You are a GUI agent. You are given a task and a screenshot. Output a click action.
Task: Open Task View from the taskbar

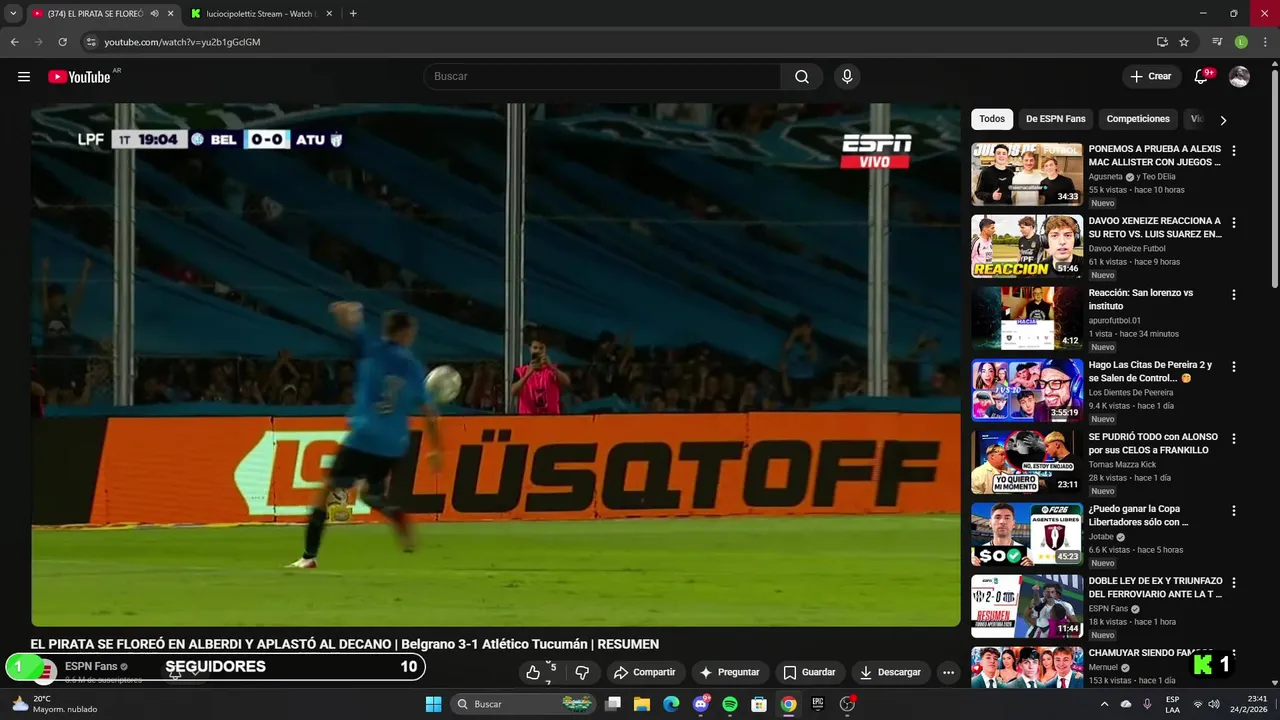(x=613, y=704)
